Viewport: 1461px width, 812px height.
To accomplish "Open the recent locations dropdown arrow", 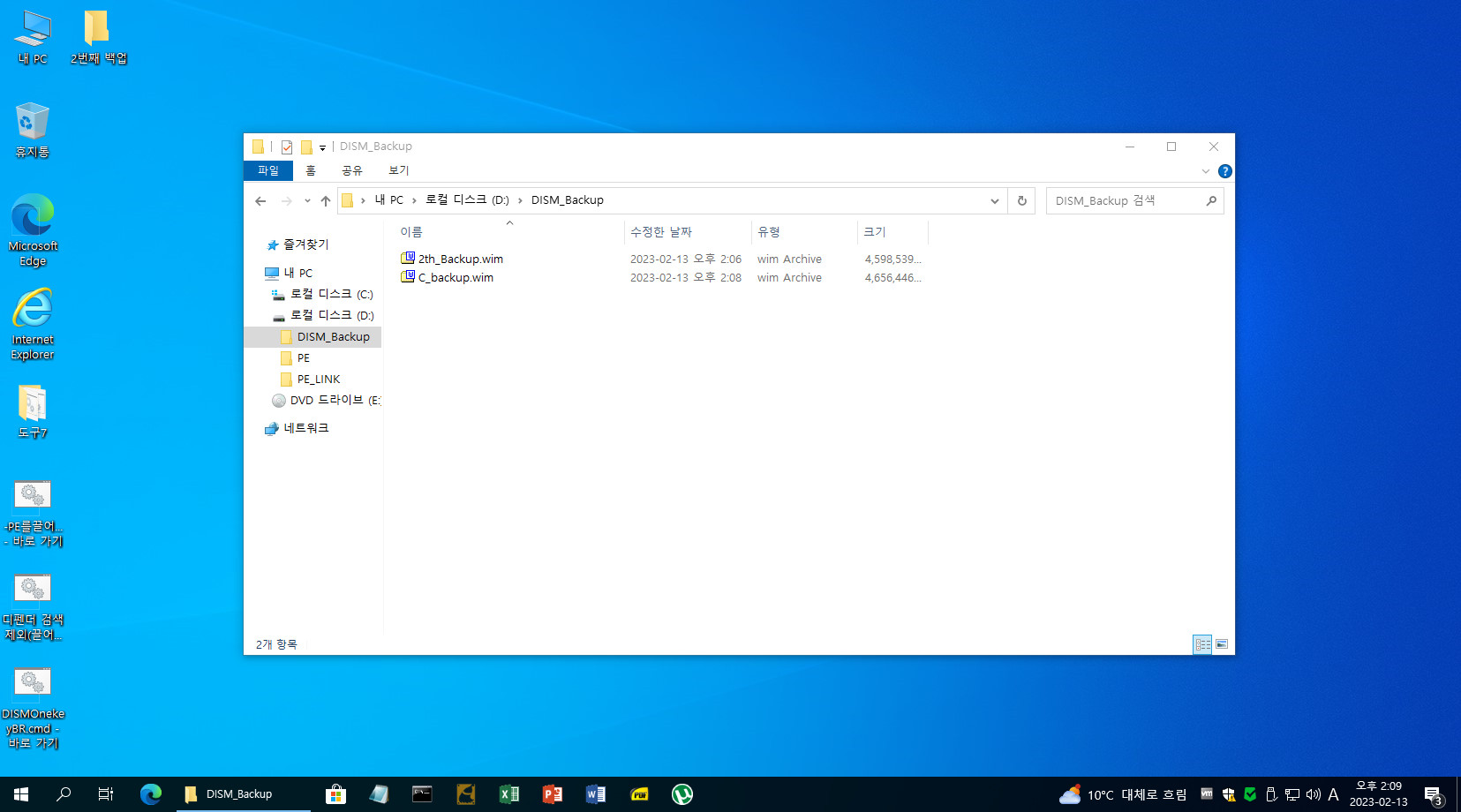I will 307,201.
